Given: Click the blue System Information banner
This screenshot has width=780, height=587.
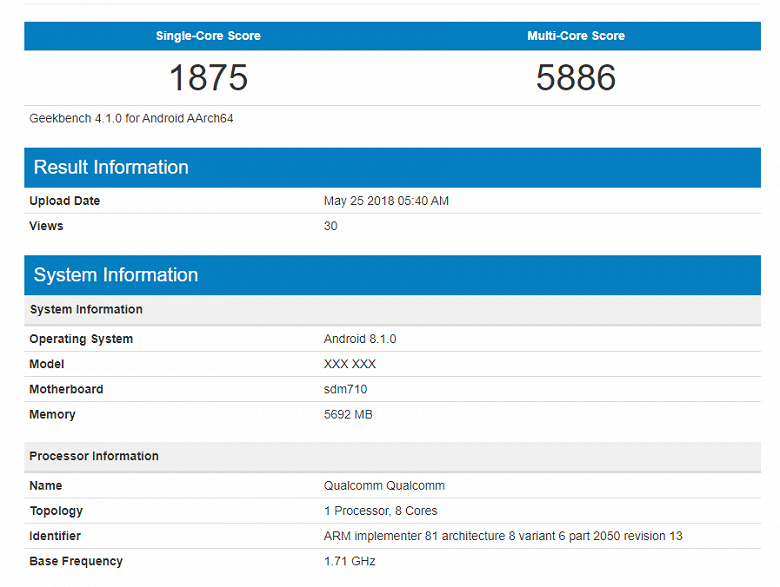Looking at the screenshot, I should point(392,275).
